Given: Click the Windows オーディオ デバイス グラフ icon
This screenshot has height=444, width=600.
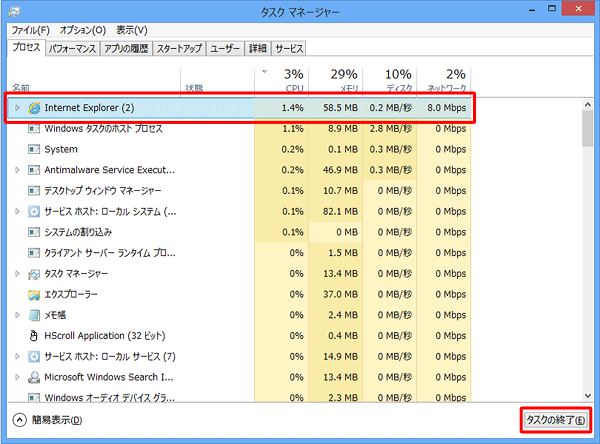Looking at the screenshot, I should click(34, 398).
